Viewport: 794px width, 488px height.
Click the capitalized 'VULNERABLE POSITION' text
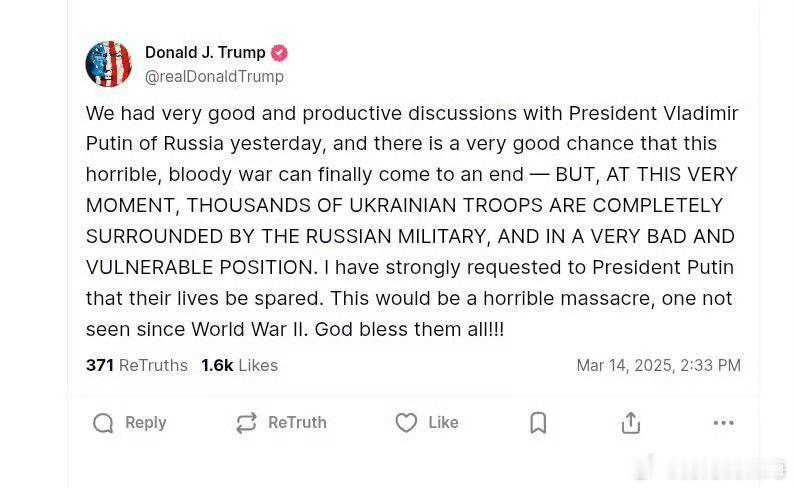coord(202,267)
